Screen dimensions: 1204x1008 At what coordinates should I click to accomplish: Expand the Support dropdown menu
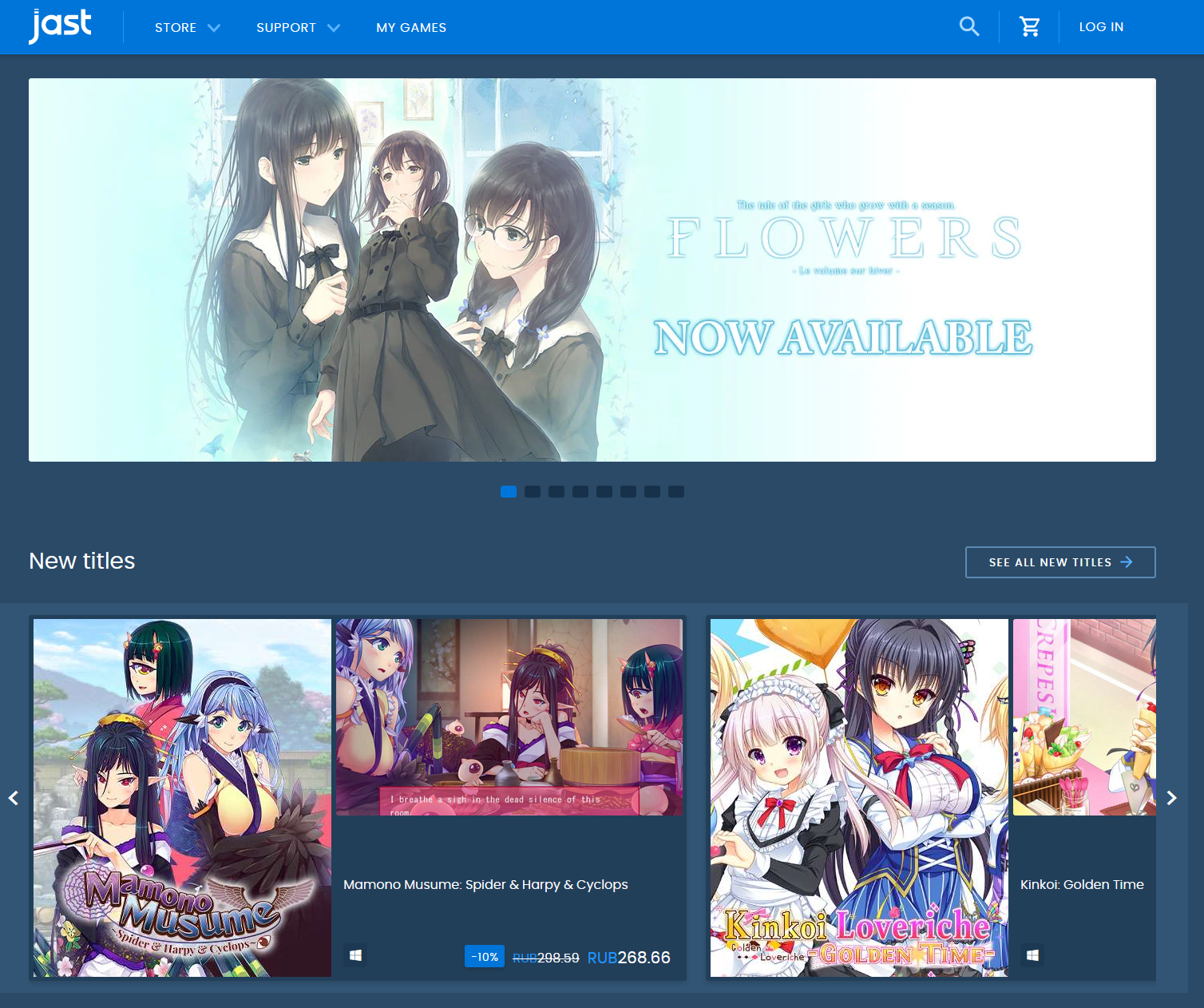coord(299,27)
